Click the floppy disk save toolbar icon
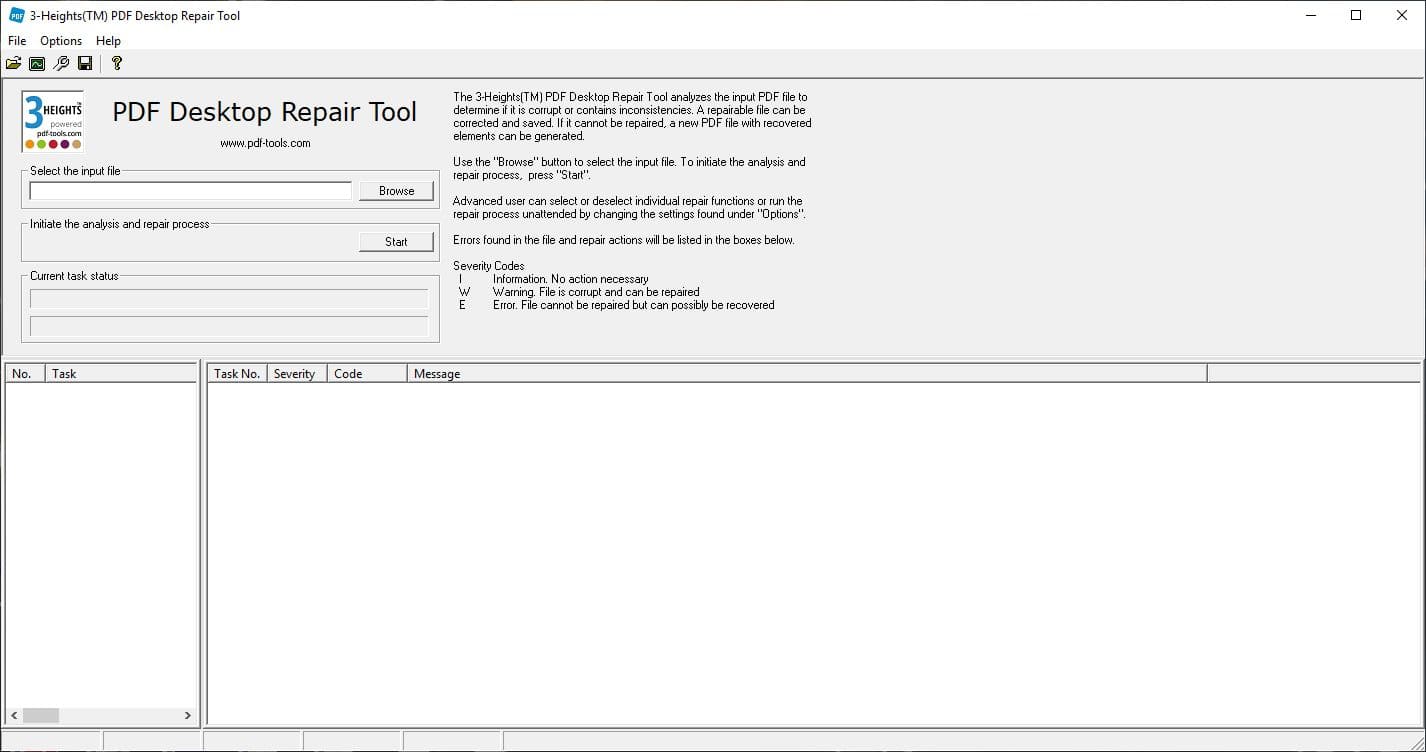The image size is (1426, 752). [85, 63]
